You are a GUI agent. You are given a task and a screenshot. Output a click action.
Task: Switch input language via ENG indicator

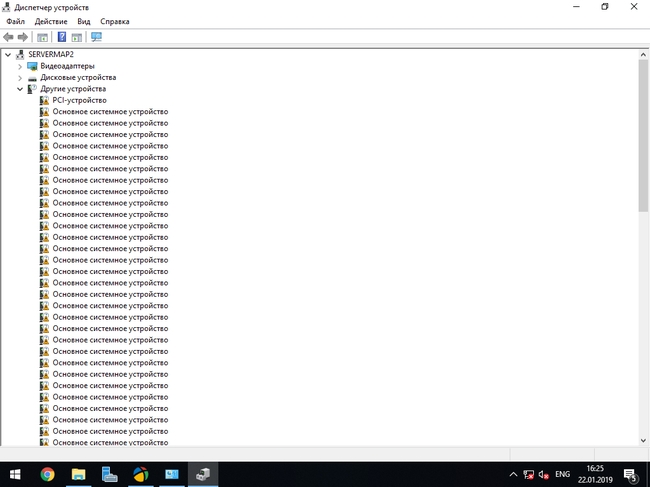pos(563,474)
